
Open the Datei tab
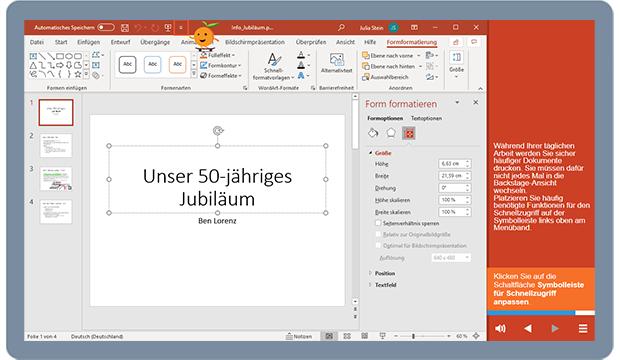(x=37, y=42)
